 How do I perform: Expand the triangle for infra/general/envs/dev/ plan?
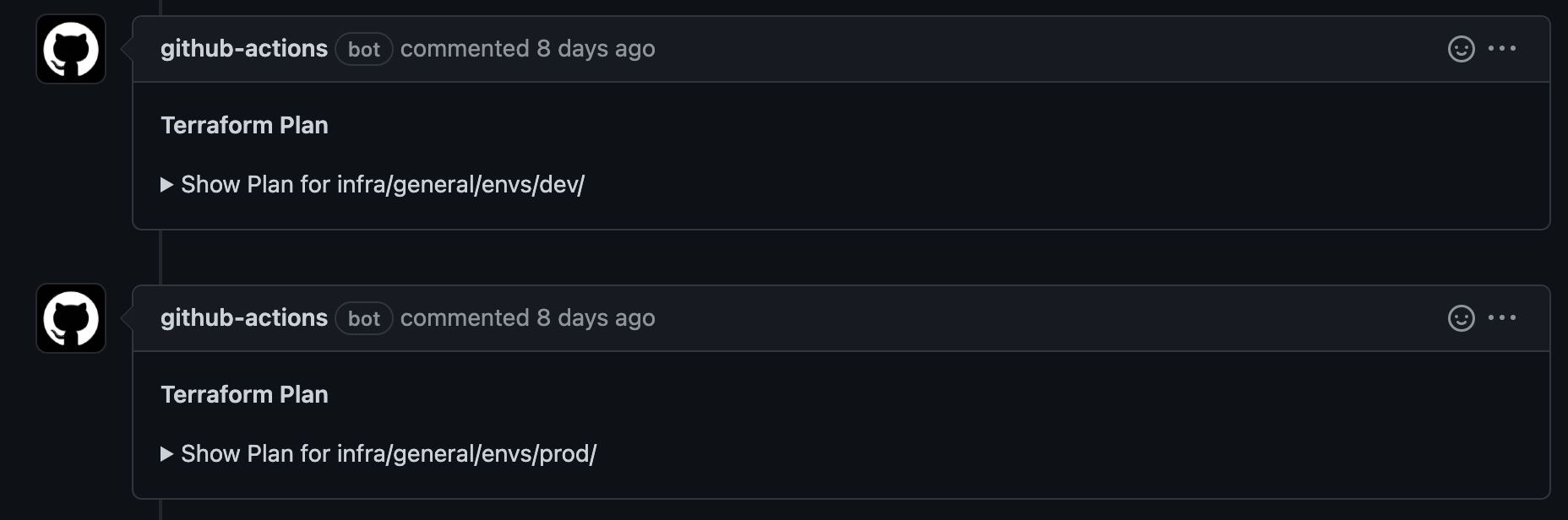pyautogui.click(x=167, y=185)
